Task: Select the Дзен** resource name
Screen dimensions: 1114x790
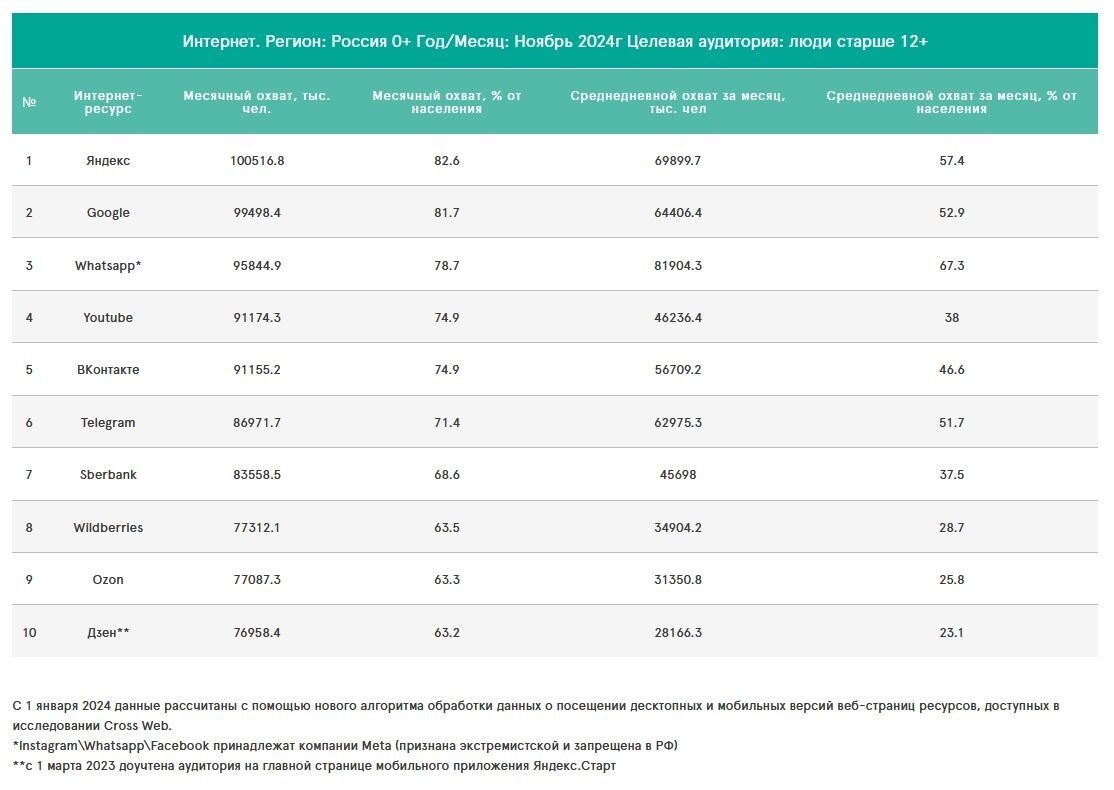Action: 108,632
